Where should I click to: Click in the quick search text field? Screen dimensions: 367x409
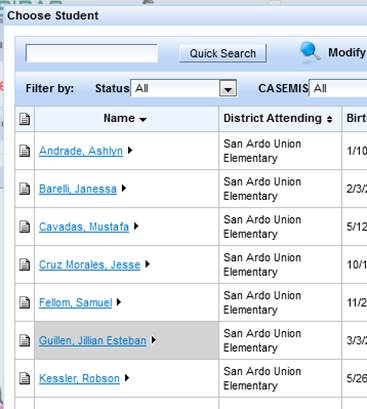pos(92,53)
